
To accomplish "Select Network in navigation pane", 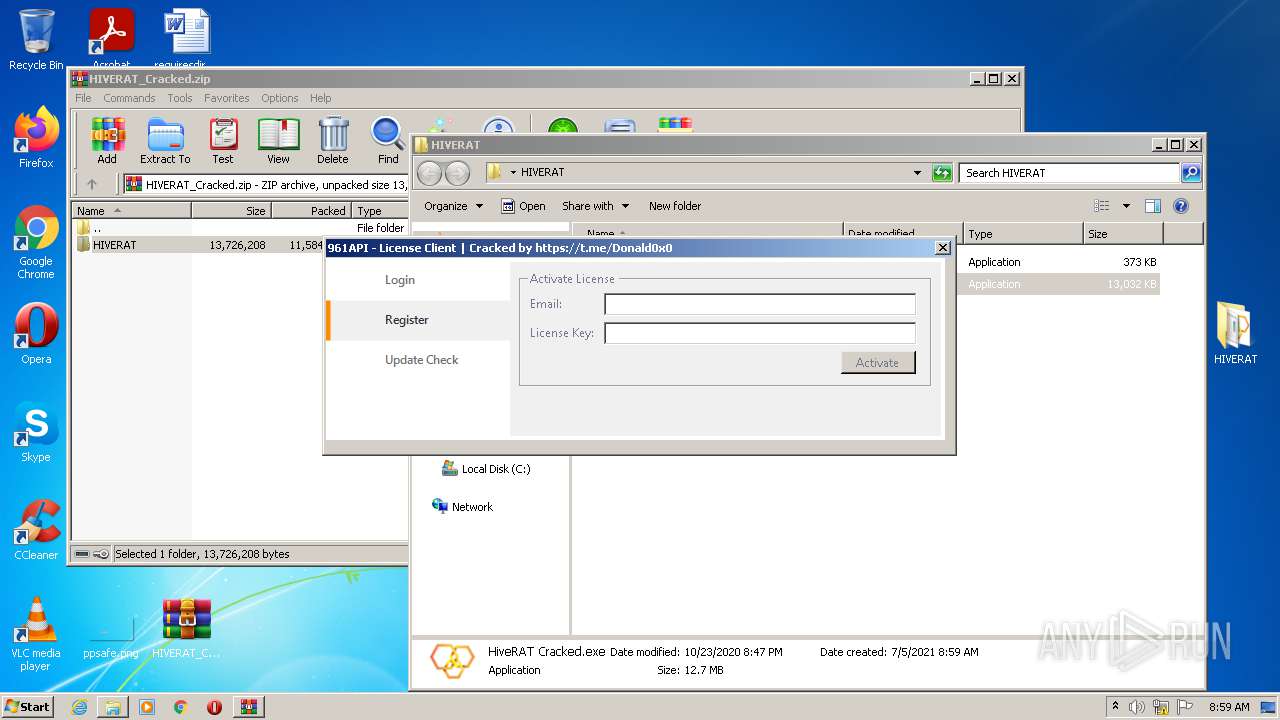I will [462, 507].
